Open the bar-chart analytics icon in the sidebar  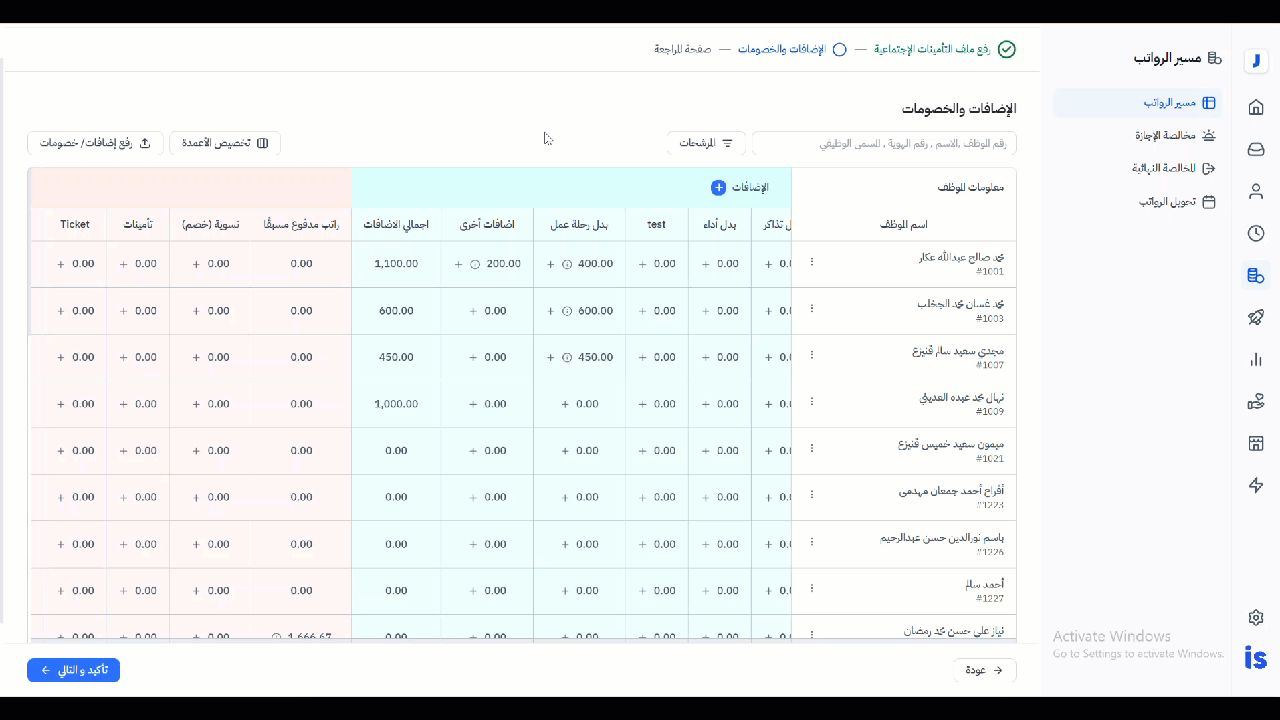pos(1256,360)
